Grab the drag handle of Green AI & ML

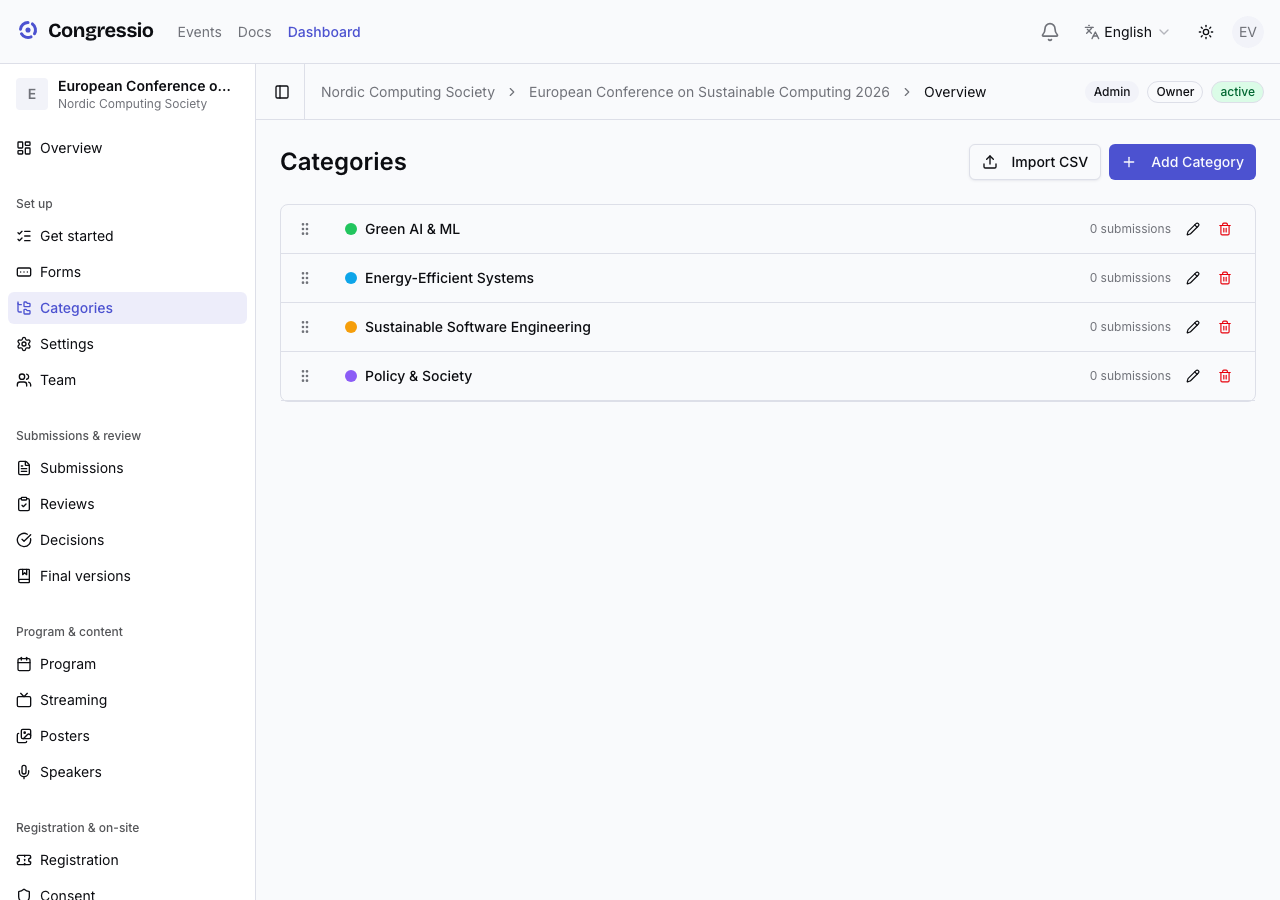(305, 229)
